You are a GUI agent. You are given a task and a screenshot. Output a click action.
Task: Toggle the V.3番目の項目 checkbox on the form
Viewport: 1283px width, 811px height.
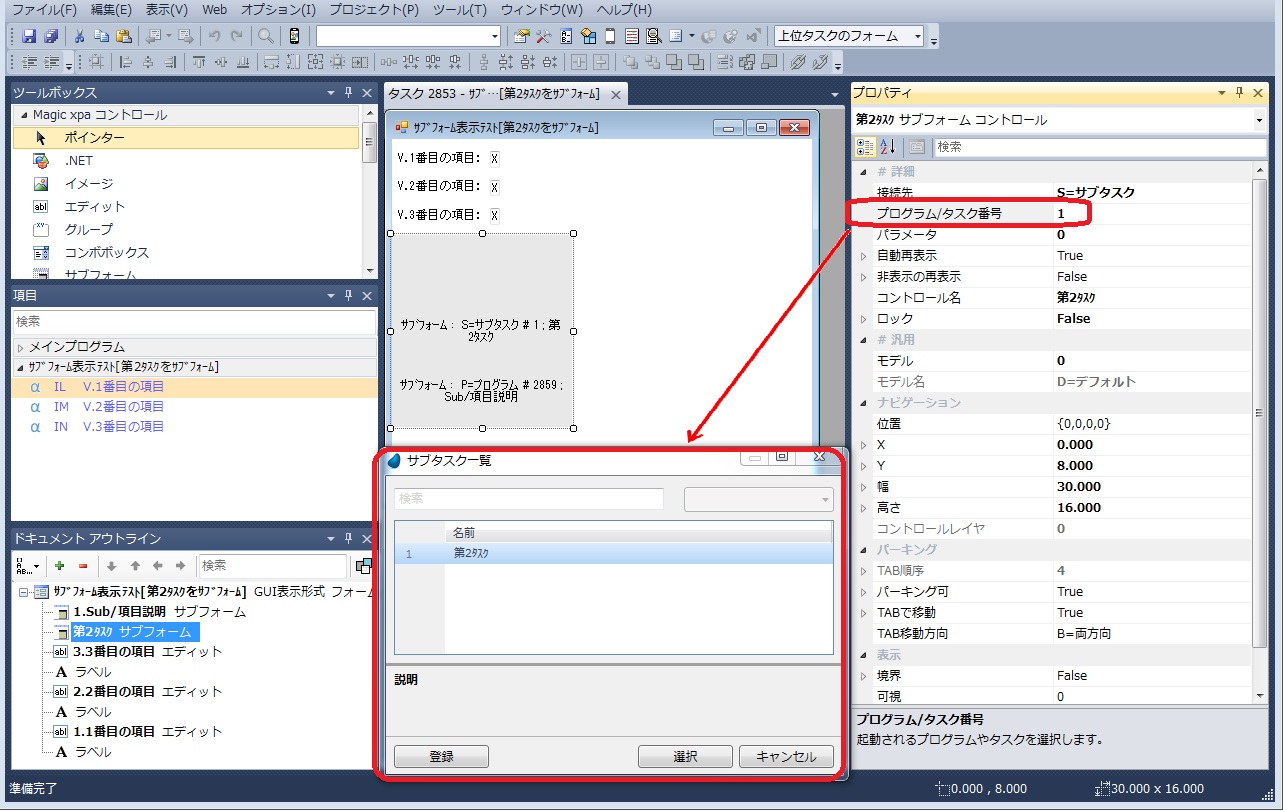point(494,215)
